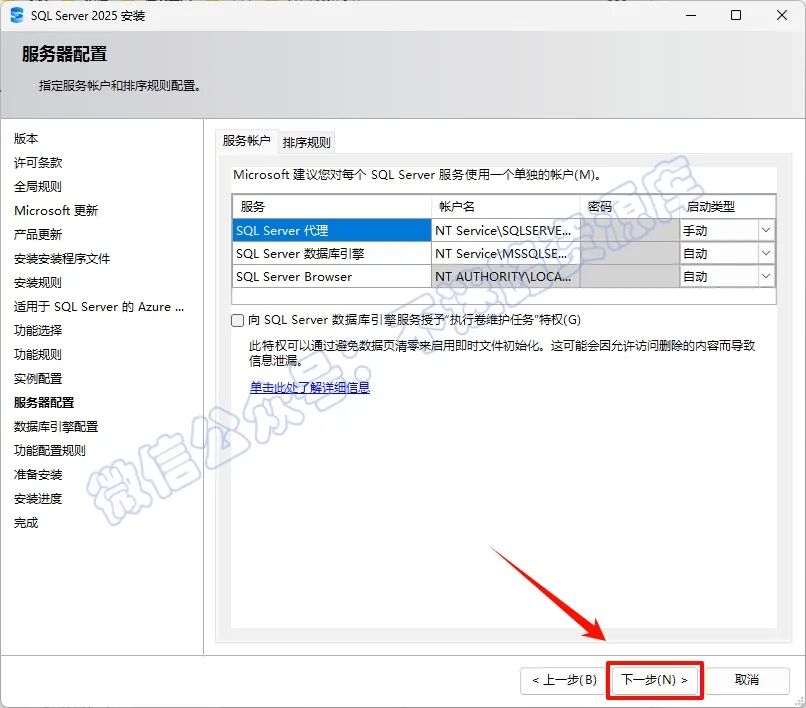The image size is (806, 708).
Task: Click account name NT Service\SQLSERVE... cell
Action: point(506,230)
